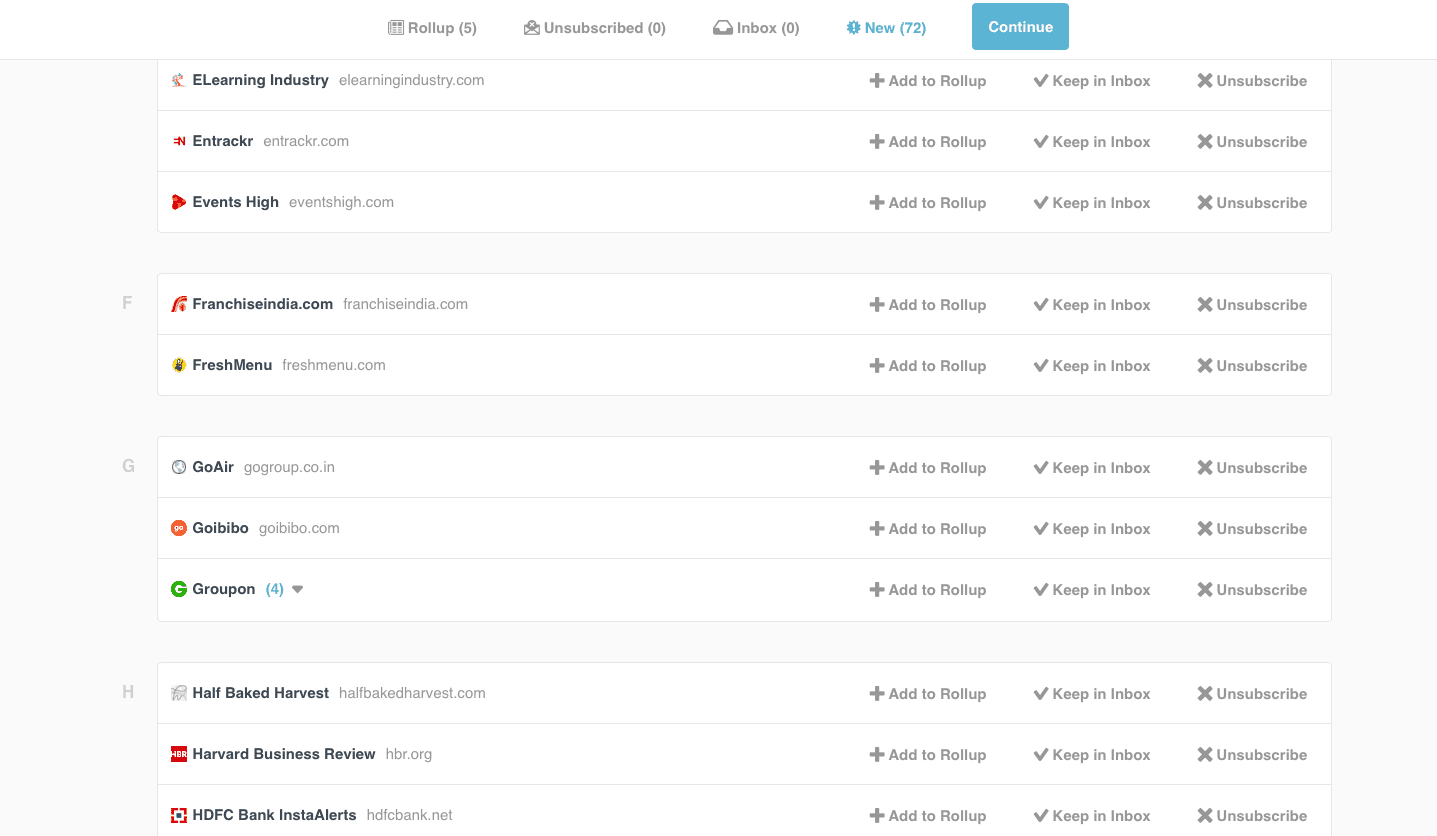This screenshot has width=1437, height=836.
Task: Open the Unsubscribed (0) tab
Action: pyautogui.click(x=595, y=28)
